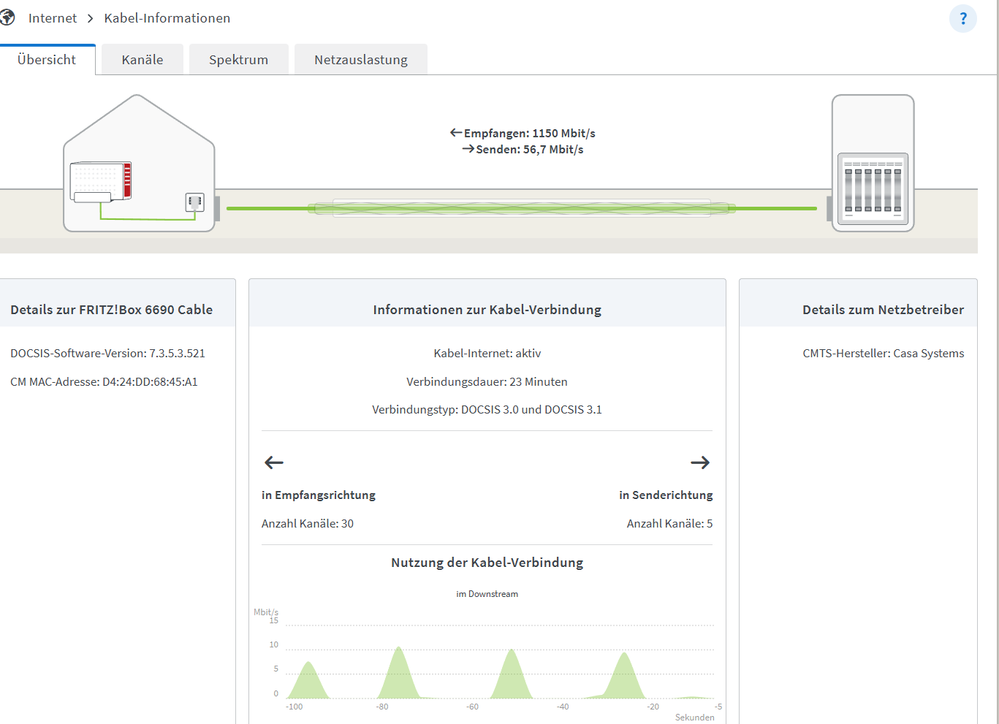This screenshot has height=724, width=999.
Task: Click the Nutzung der Kabel-Verbindung heading
Action: click(x=487, y=563)
